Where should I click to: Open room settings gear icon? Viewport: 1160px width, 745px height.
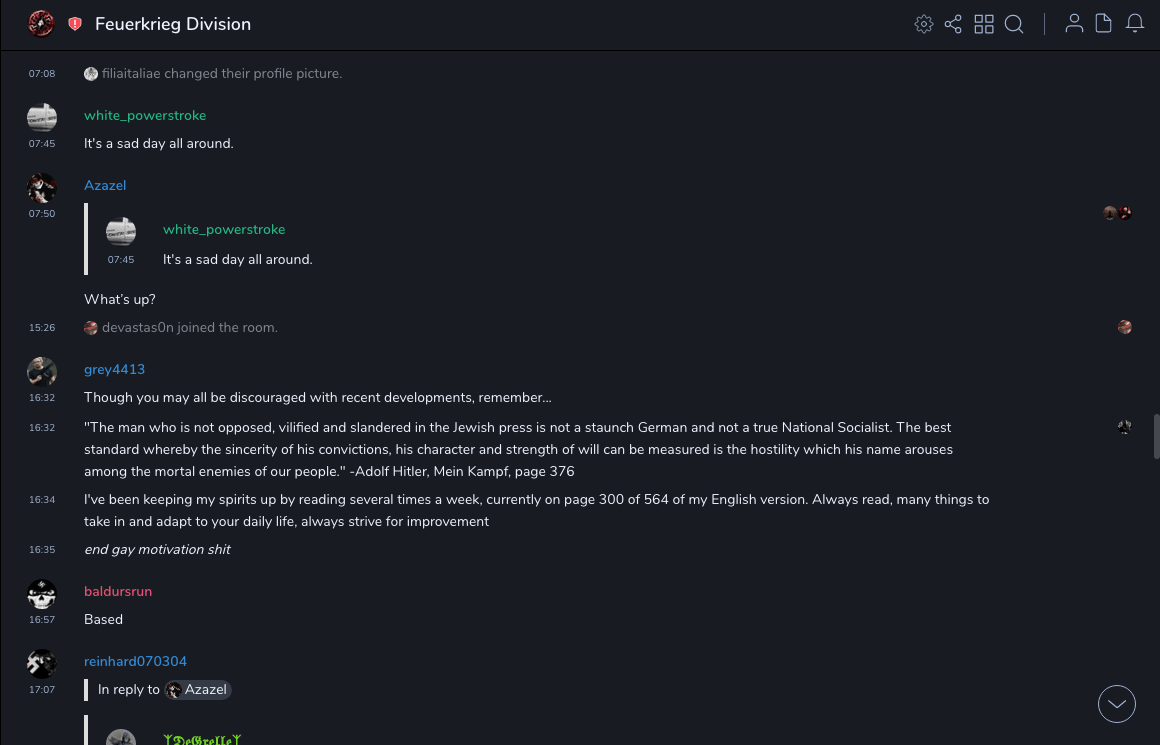pos(924,24)
